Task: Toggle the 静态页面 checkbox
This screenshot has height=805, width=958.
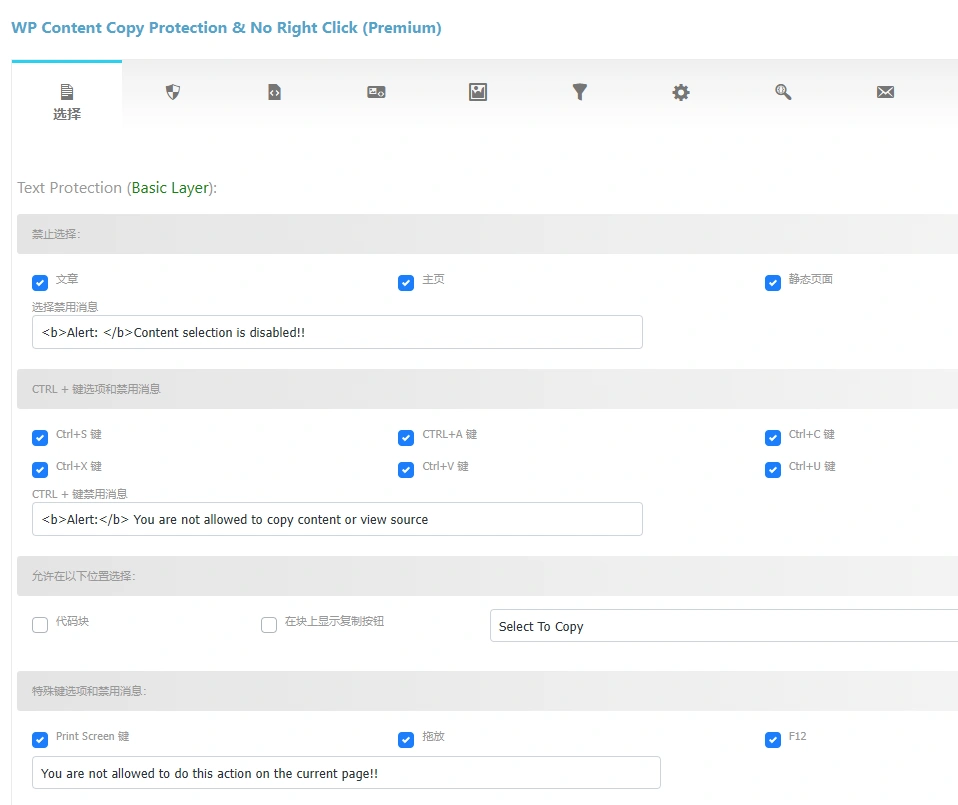Action: [x=773, y=283]
